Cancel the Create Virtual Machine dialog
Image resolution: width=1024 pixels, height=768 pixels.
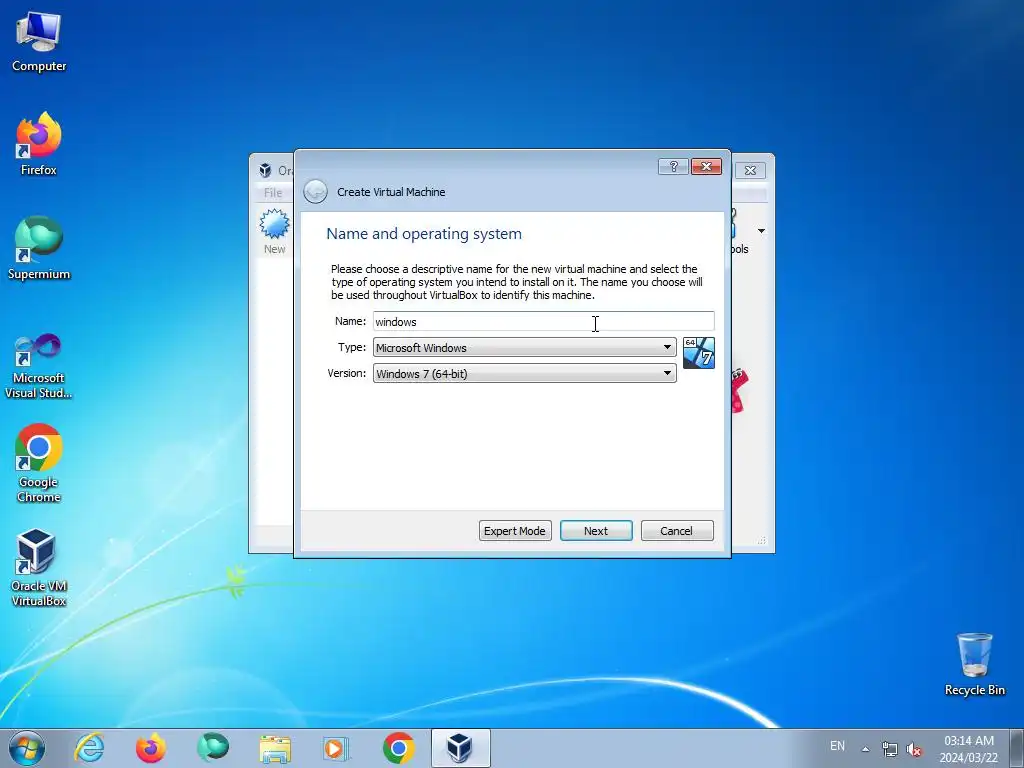pos(677,531)
